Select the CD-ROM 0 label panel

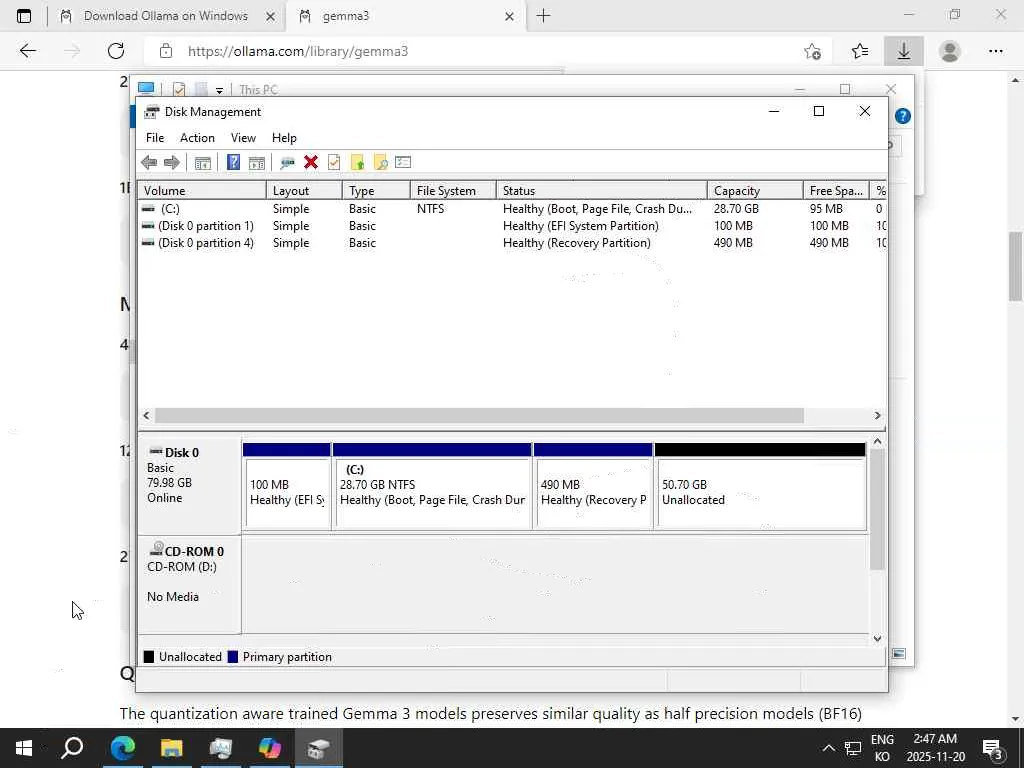pos(189,584)
